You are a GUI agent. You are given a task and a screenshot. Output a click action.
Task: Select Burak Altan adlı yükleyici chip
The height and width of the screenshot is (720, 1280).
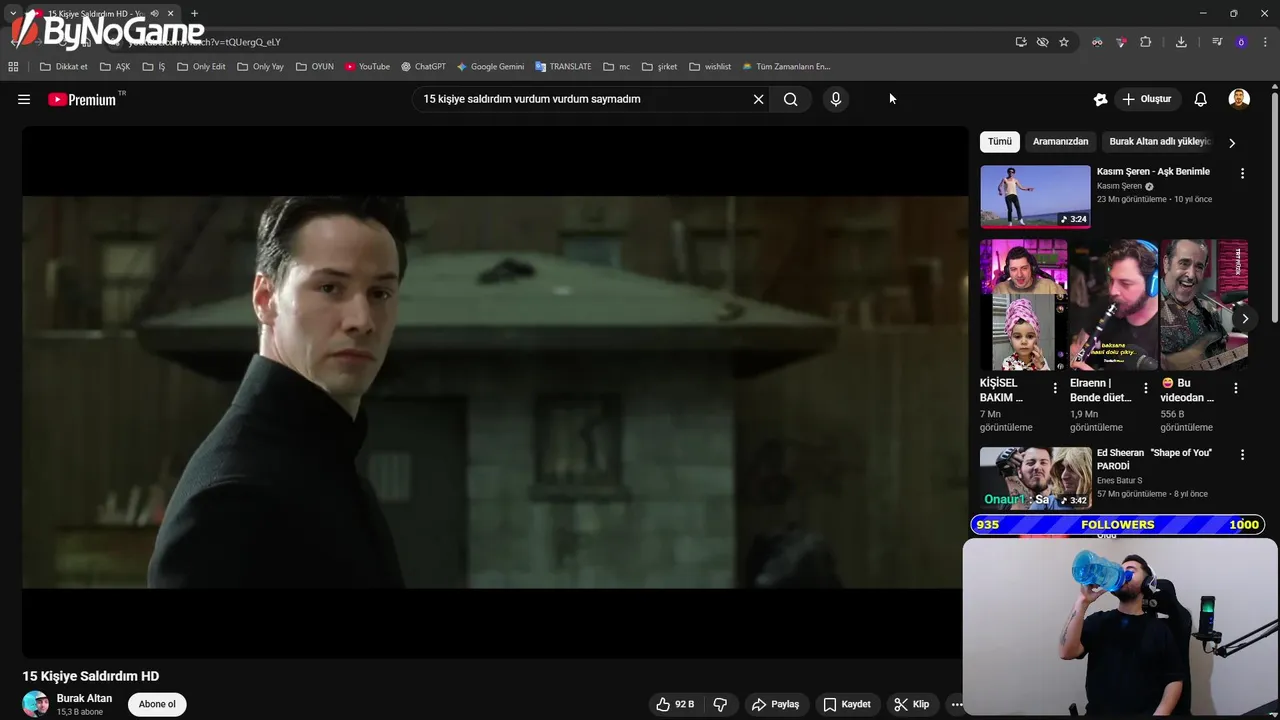(1160, 142)
